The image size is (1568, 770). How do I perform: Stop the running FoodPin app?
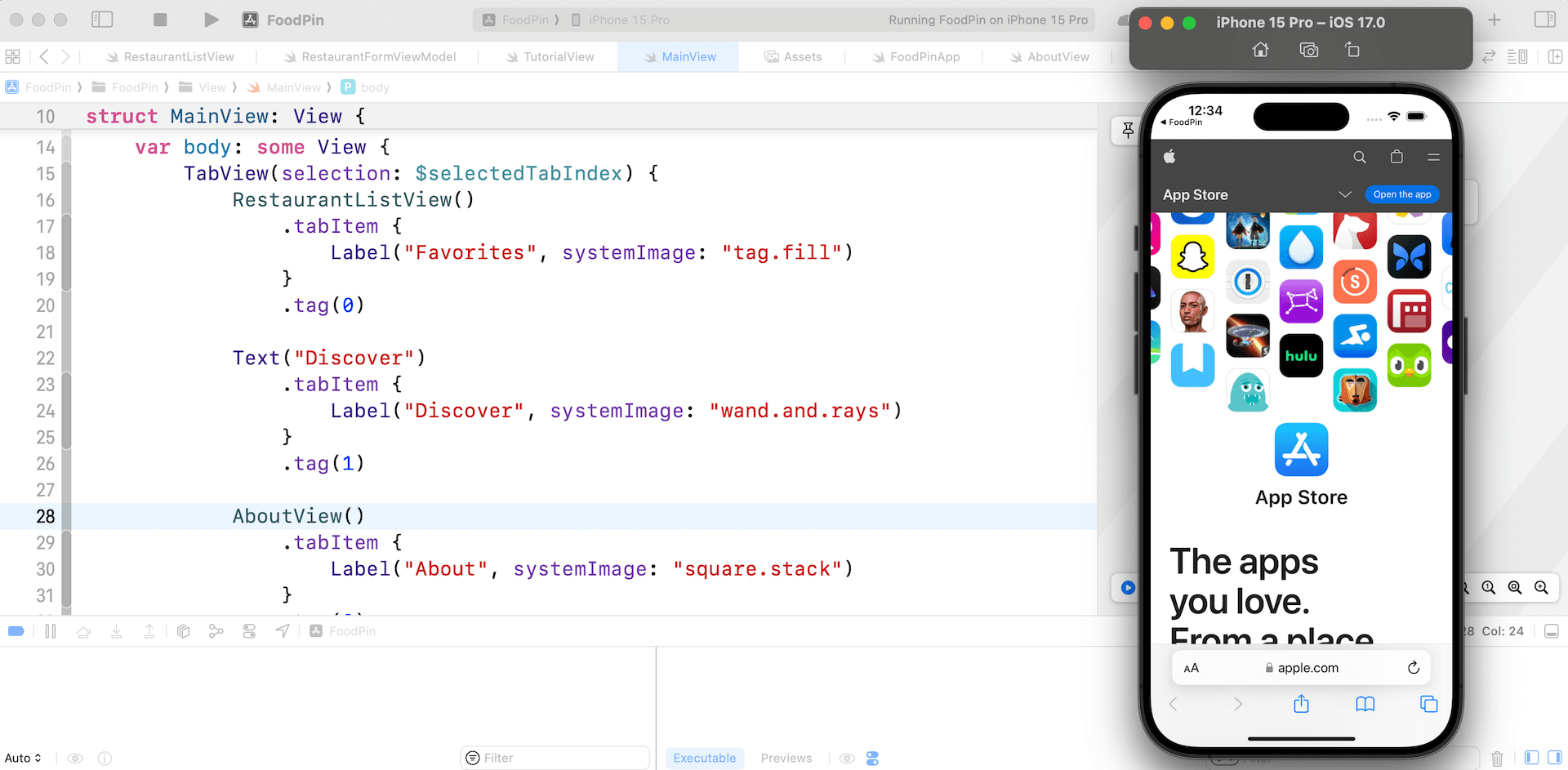160,20
